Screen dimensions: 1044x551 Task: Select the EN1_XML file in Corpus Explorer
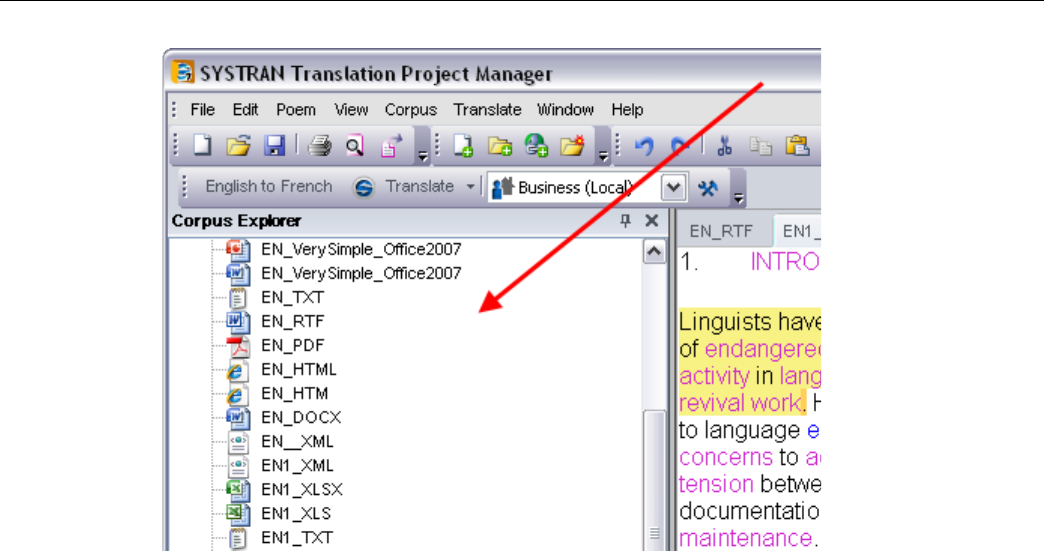pos(297,465)
